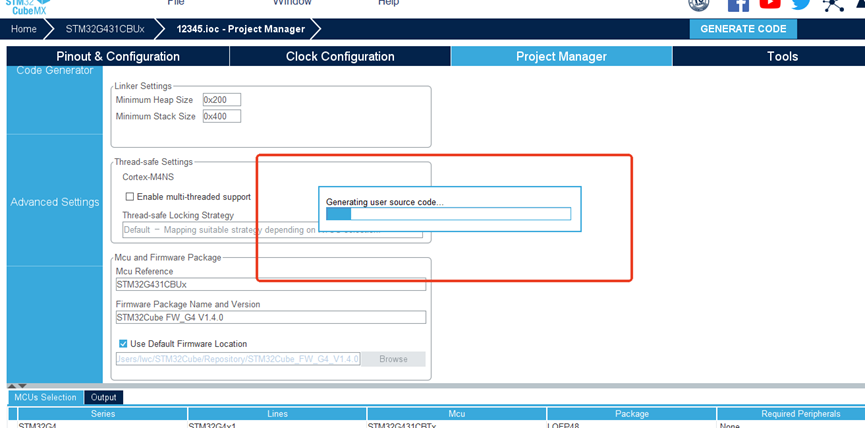Click the firmware repository path field
865x428 pixels.
238,359
